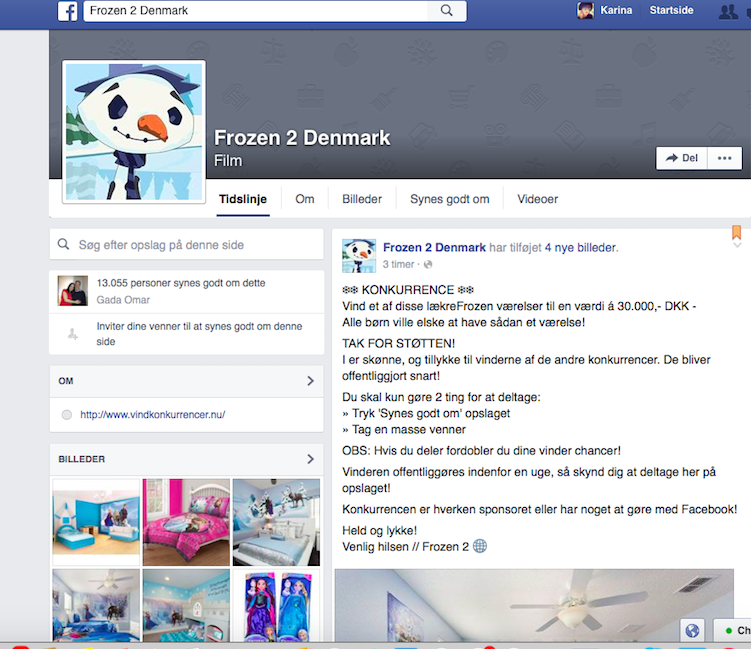Click the globe icon next to vindkonkurrencer link
Image resolution: width=751 pixels, height=649 pixels.
67,415
